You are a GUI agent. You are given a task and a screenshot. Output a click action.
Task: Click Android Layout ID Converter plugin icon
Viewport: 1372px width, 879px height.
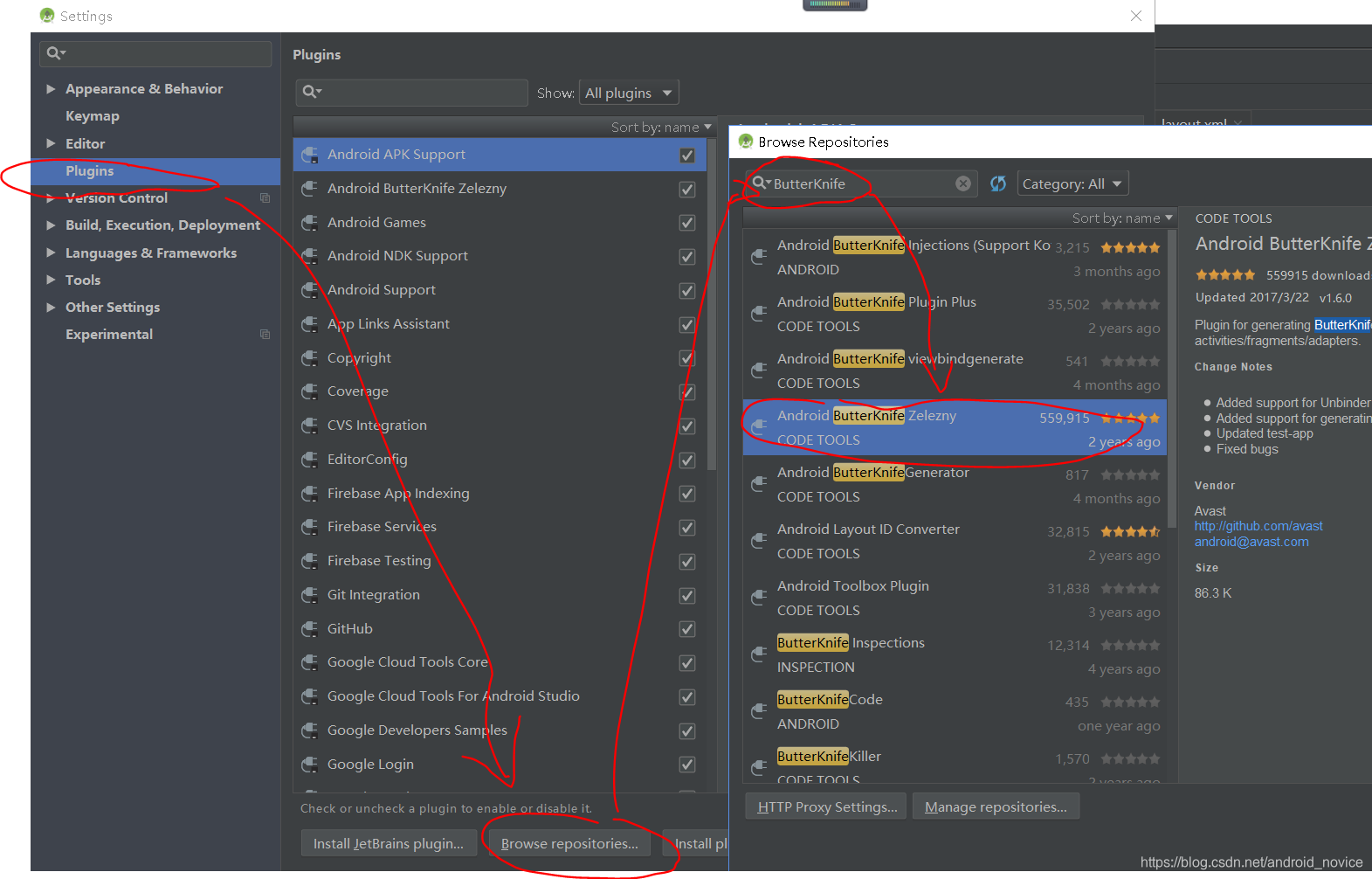pyautogui.click(x=759, y=541)
